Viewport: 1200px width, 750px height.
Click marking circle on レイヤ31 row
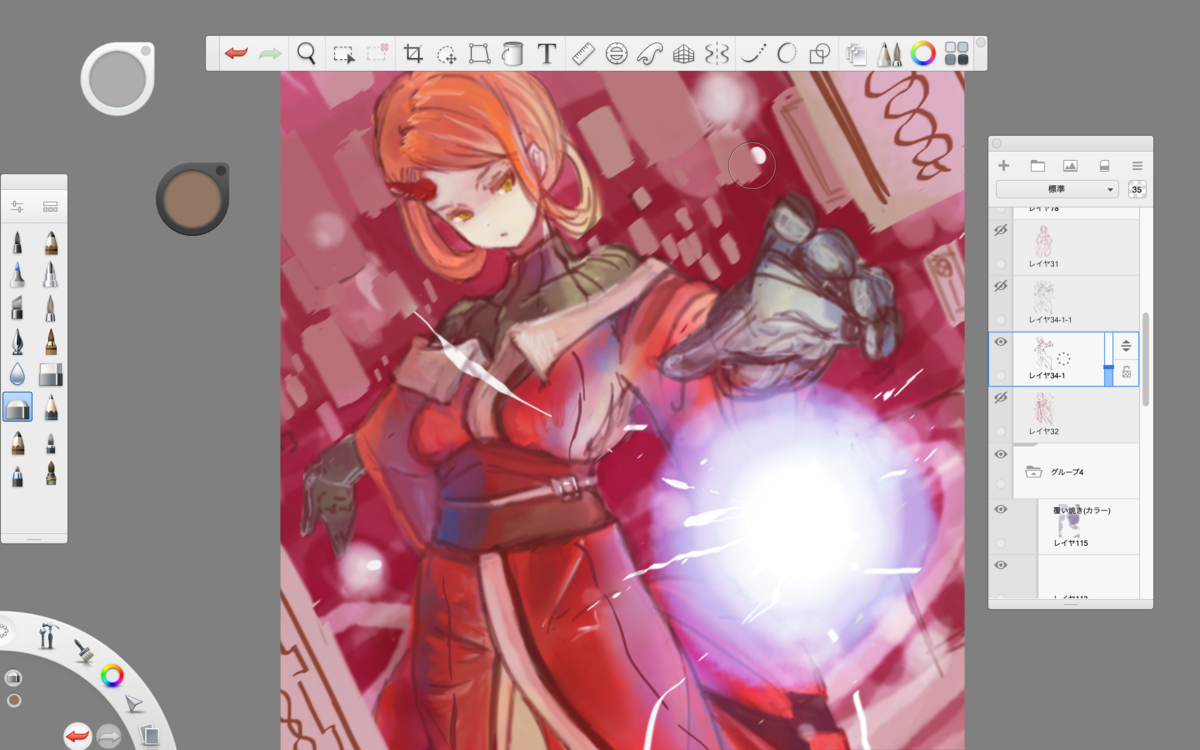point(1001,264)
